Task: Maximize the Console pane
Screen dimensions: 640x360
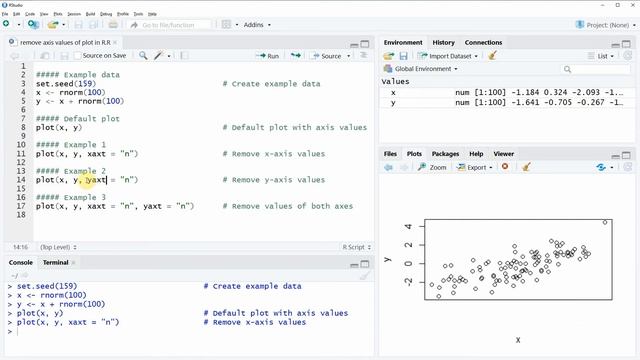Action: point(365,264)
